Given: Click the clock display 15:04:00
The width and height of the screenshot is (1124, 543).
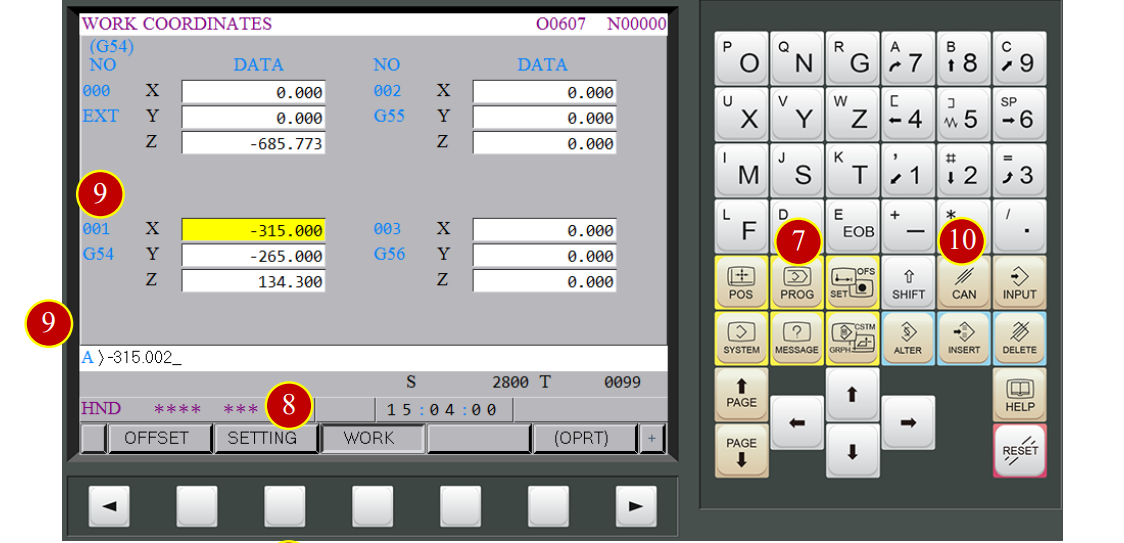Looking at the screenshot, I should pyautogui.click(x=444, y=410).
